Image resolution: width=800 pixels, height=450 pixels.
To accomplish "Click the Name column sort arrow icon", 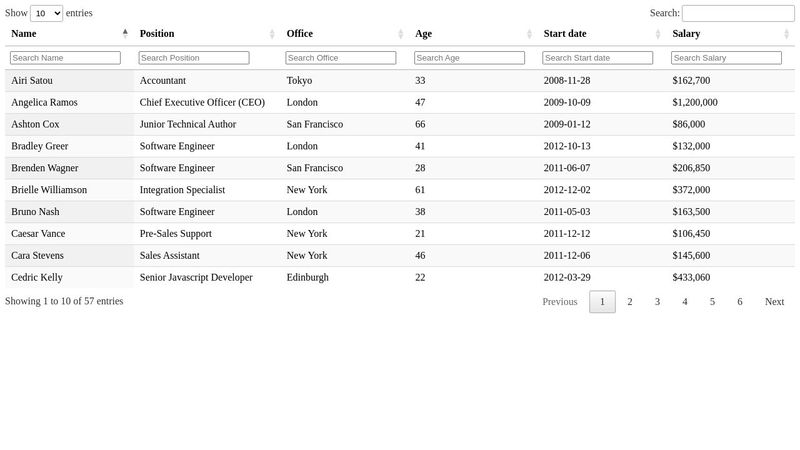I will click(x=125, y=34).
